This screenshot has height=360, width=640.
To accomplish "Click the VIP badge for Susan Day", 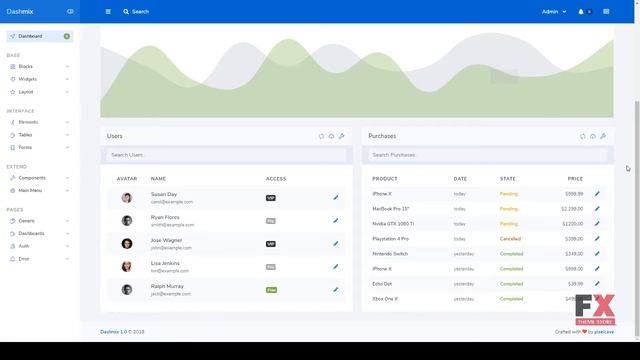I will coord(271,198).
